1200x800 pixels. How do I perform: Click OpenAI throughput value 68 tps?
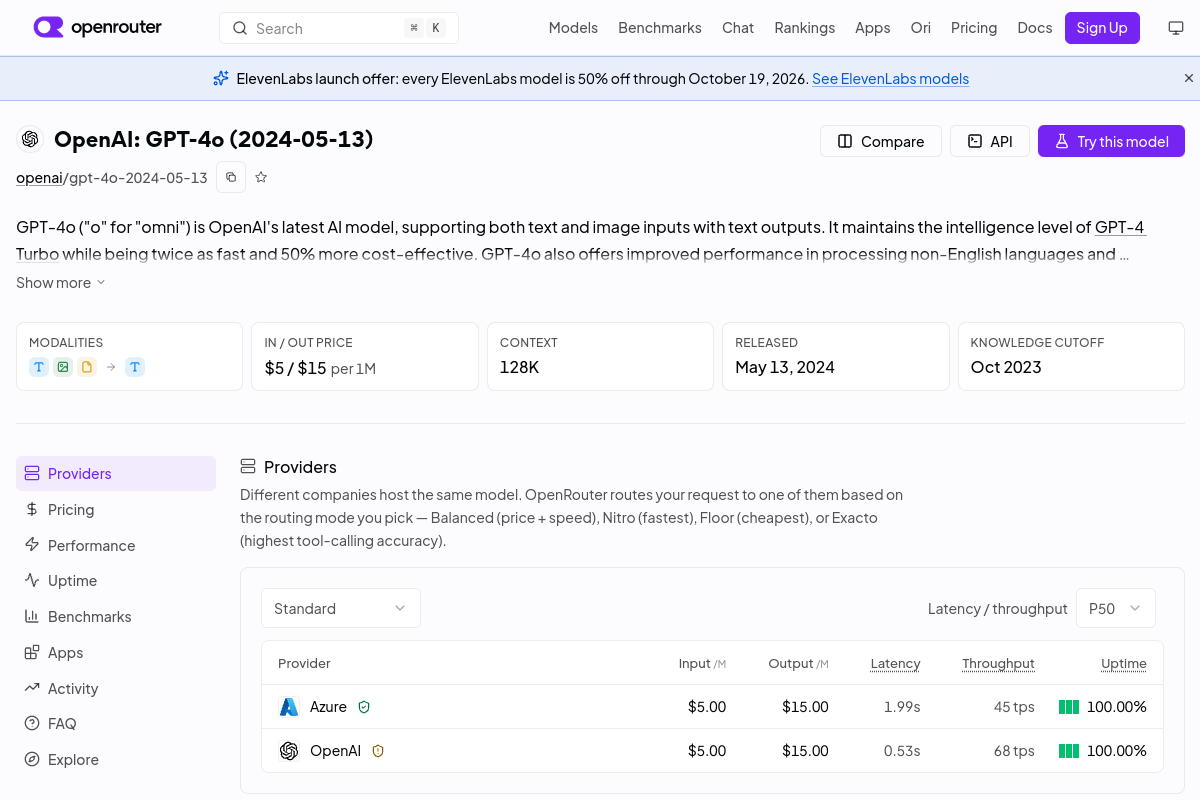(1014, 751)
